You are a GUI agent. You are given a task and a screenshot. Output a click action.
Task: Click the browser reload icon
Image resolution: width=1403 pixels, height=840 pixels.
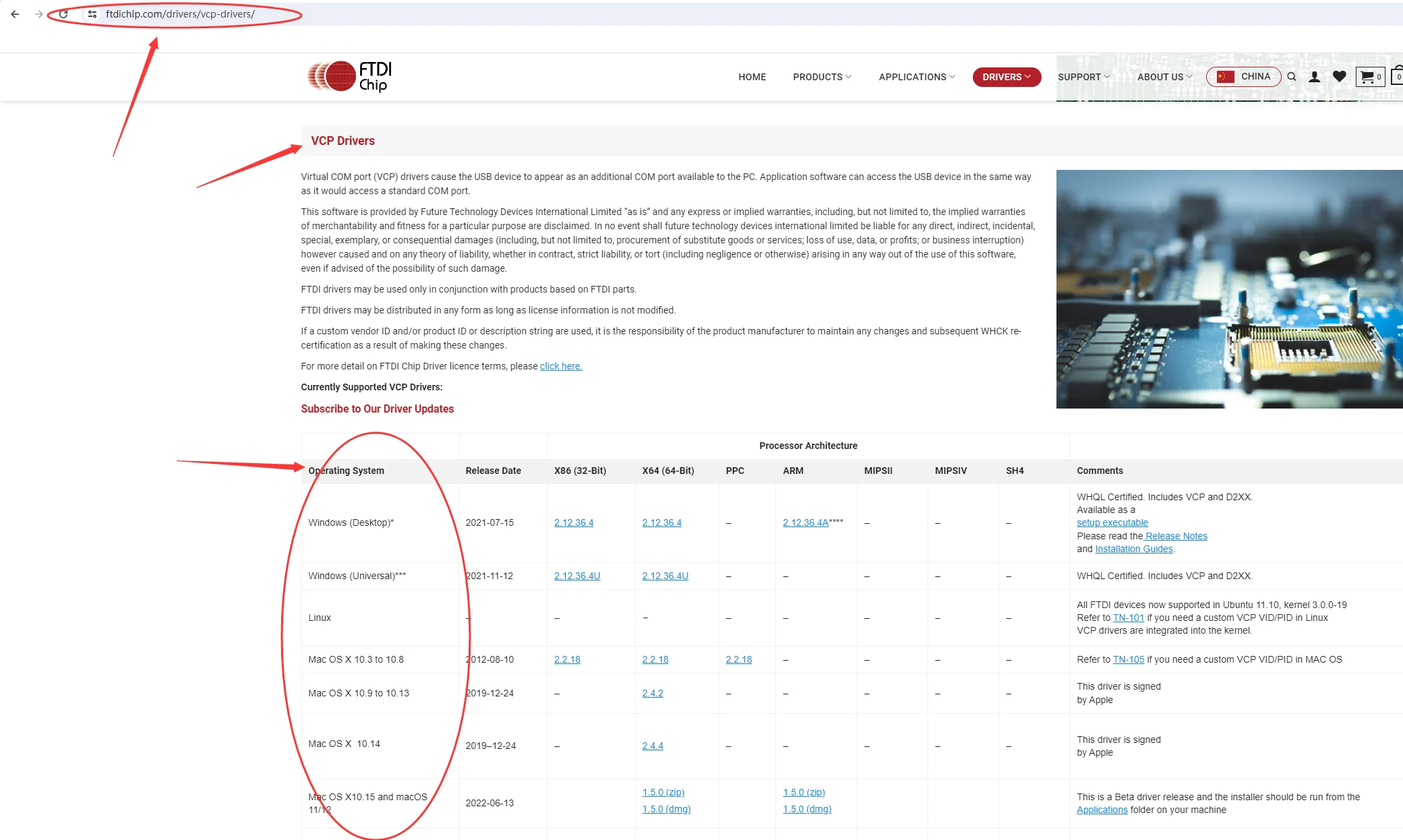[63, 14]
